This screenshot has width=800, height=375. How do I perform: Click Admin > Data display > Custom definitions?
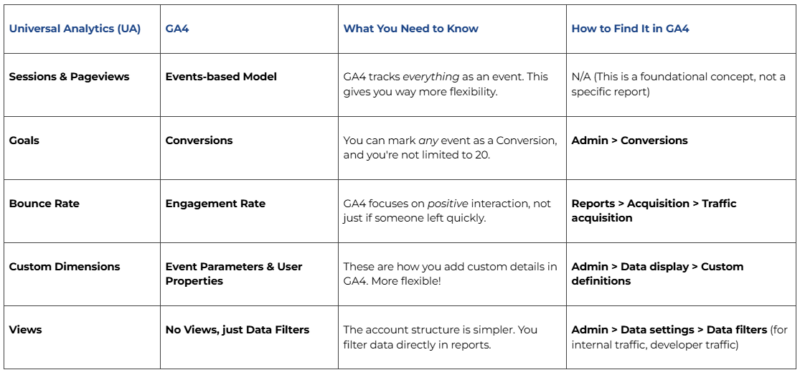pos(658,274)
